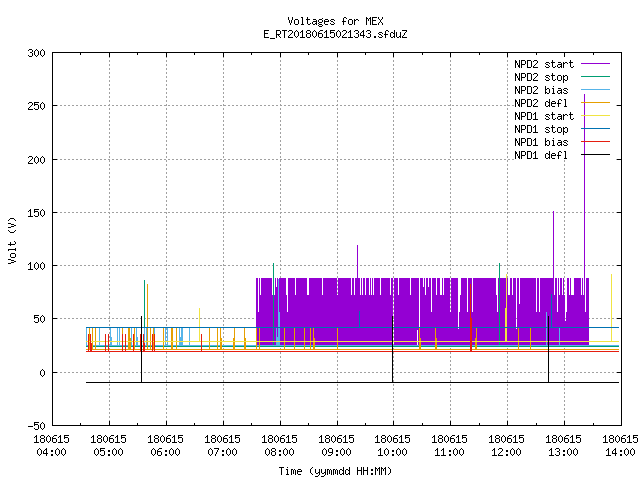Click the x-axis tick 180615 06:00
The width and height of the screenshot is (640, 480).
(x=165, y=446)
